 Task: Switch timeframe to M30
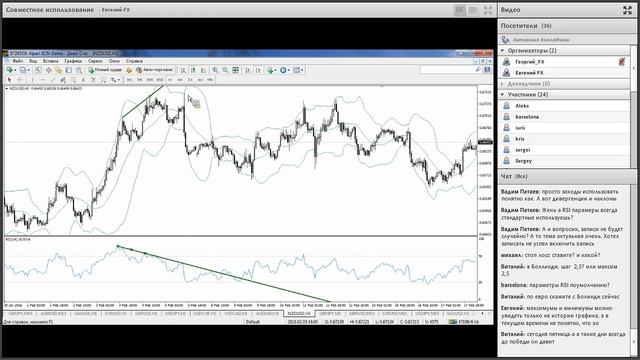coord(160,80)
